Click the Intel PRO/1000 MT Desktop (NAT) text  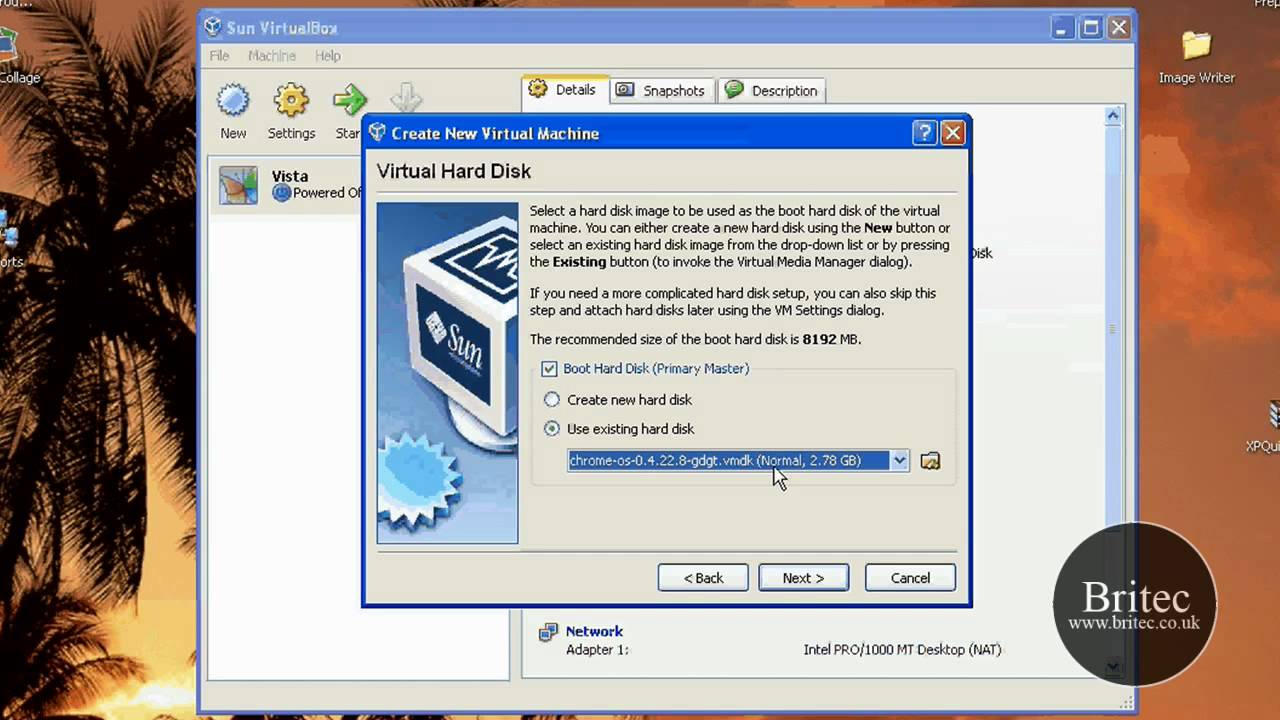pyautogui.click(x=902, y=650)
